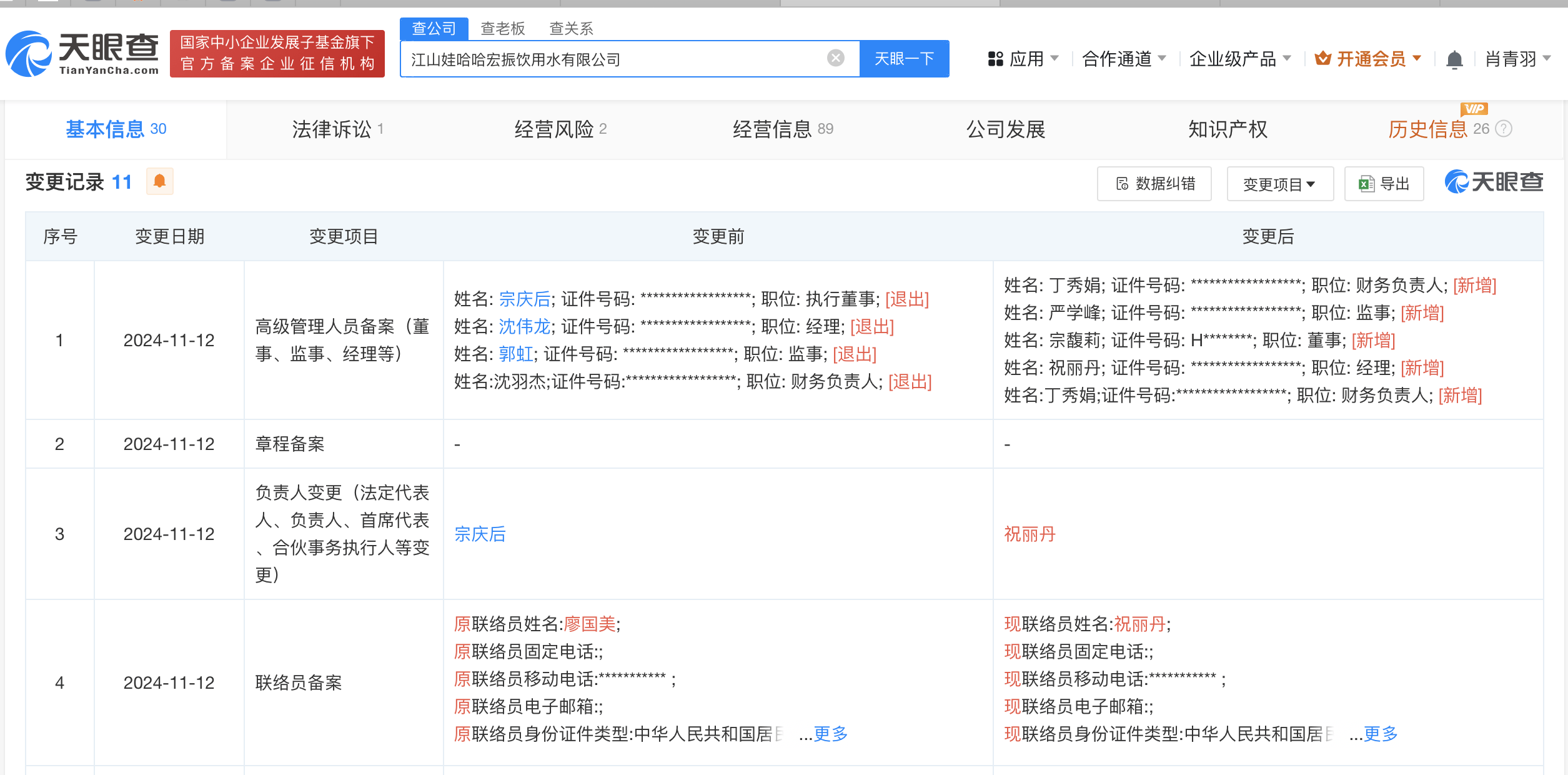Click the 变更项目 column header

[344, 236]
